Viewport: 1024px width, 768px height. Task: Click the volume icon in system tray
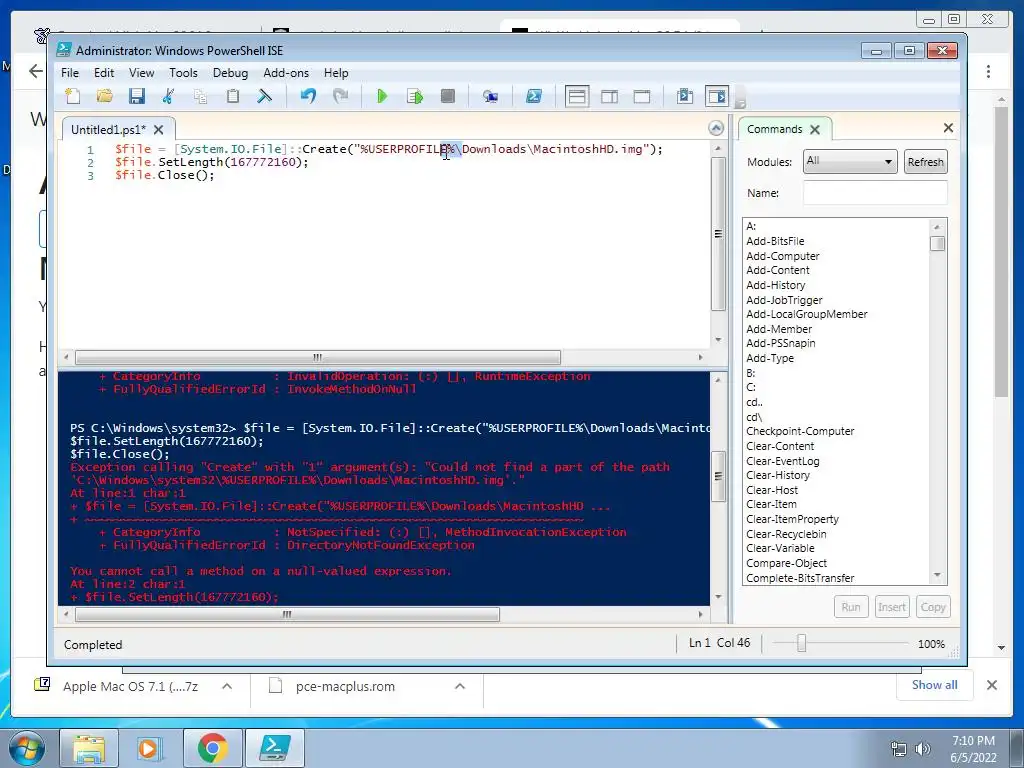(922, 749)
